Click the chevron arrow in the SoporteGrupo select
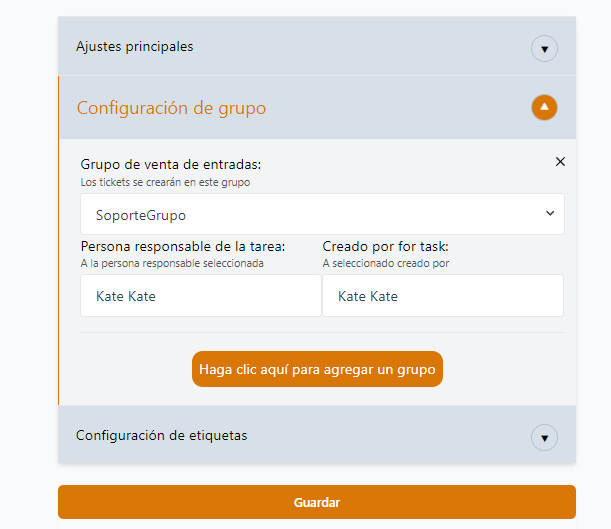Screen dimensions: 611x529 550,214
